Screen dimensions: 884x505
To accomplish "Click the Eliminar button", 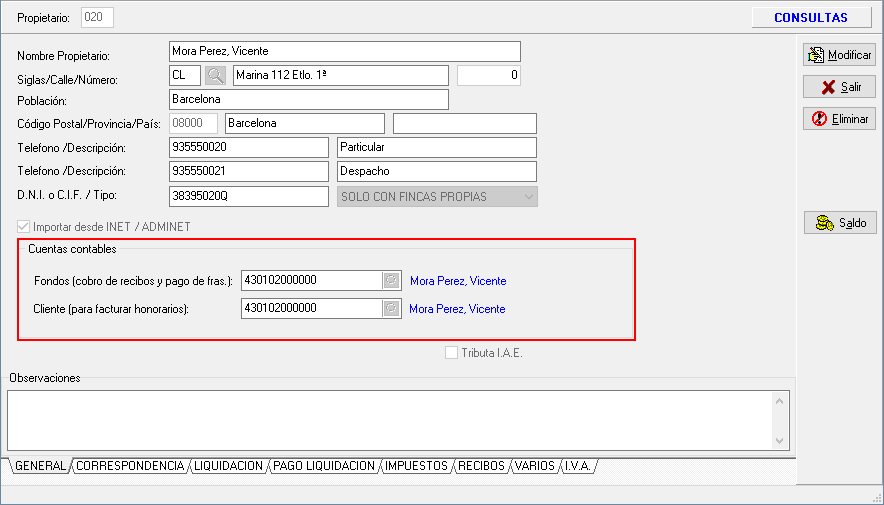I will pos(839,119).
